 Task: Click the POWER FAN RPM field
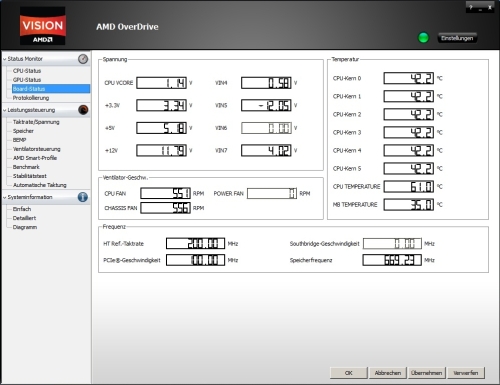272,193
